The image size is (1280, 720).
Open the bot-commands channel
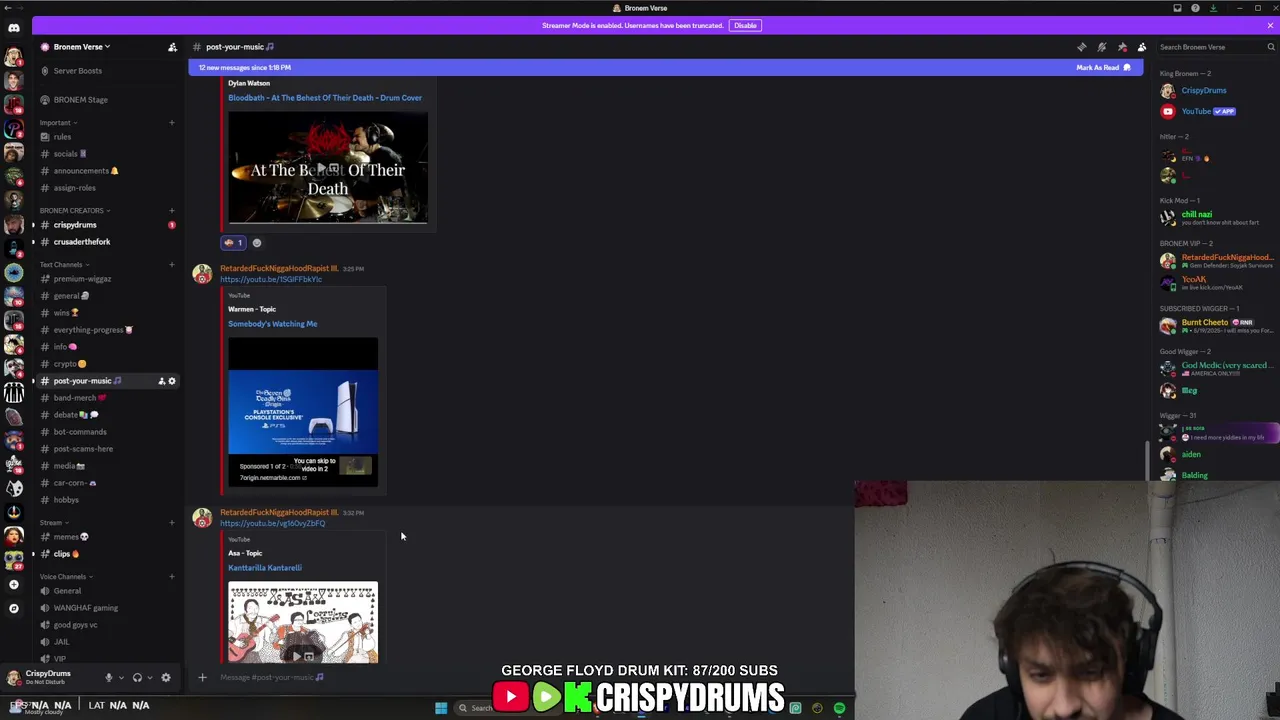[80, 432]
